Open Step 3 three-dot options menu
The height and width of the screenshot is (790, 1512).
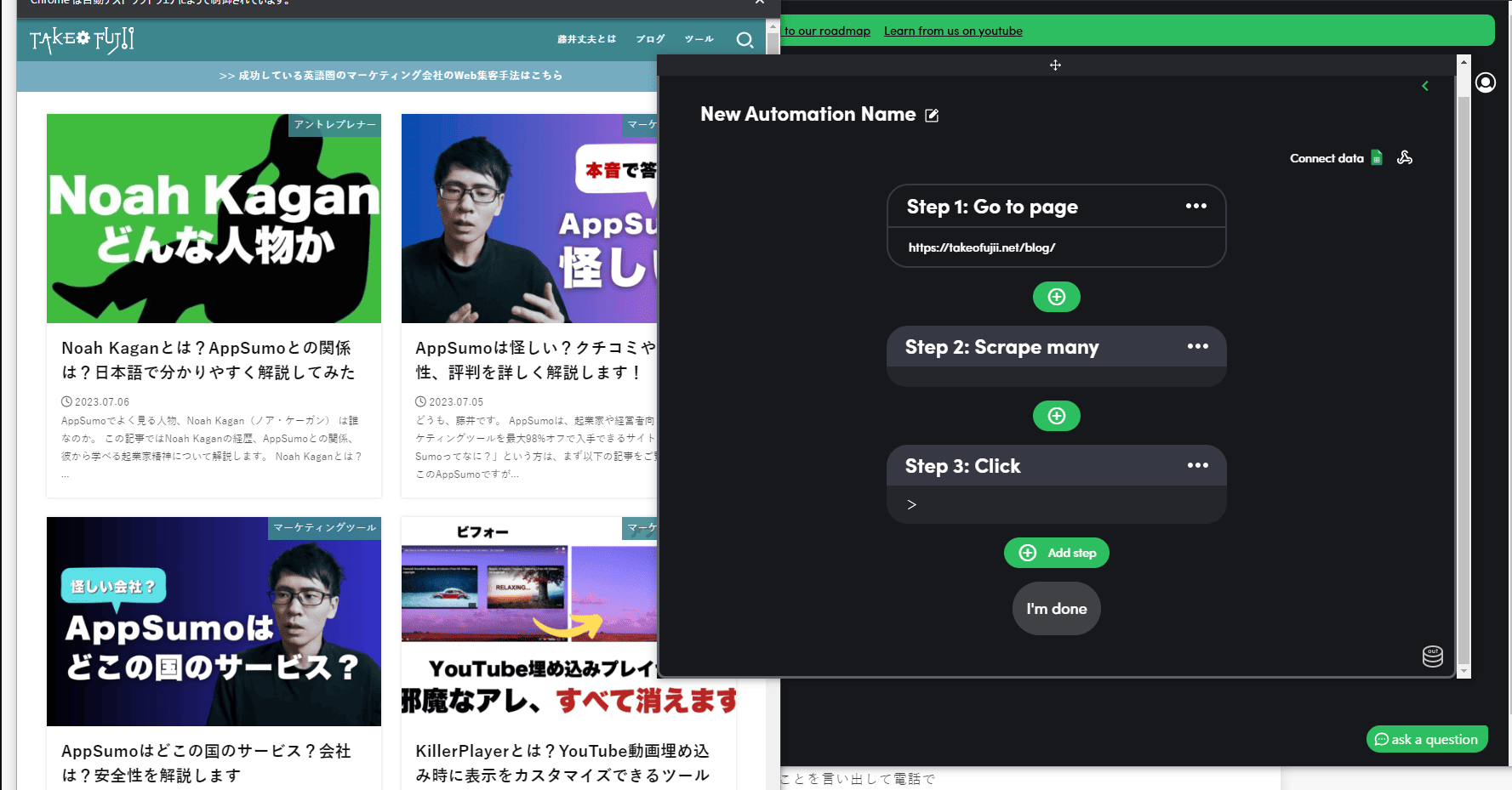(1198, 465)
